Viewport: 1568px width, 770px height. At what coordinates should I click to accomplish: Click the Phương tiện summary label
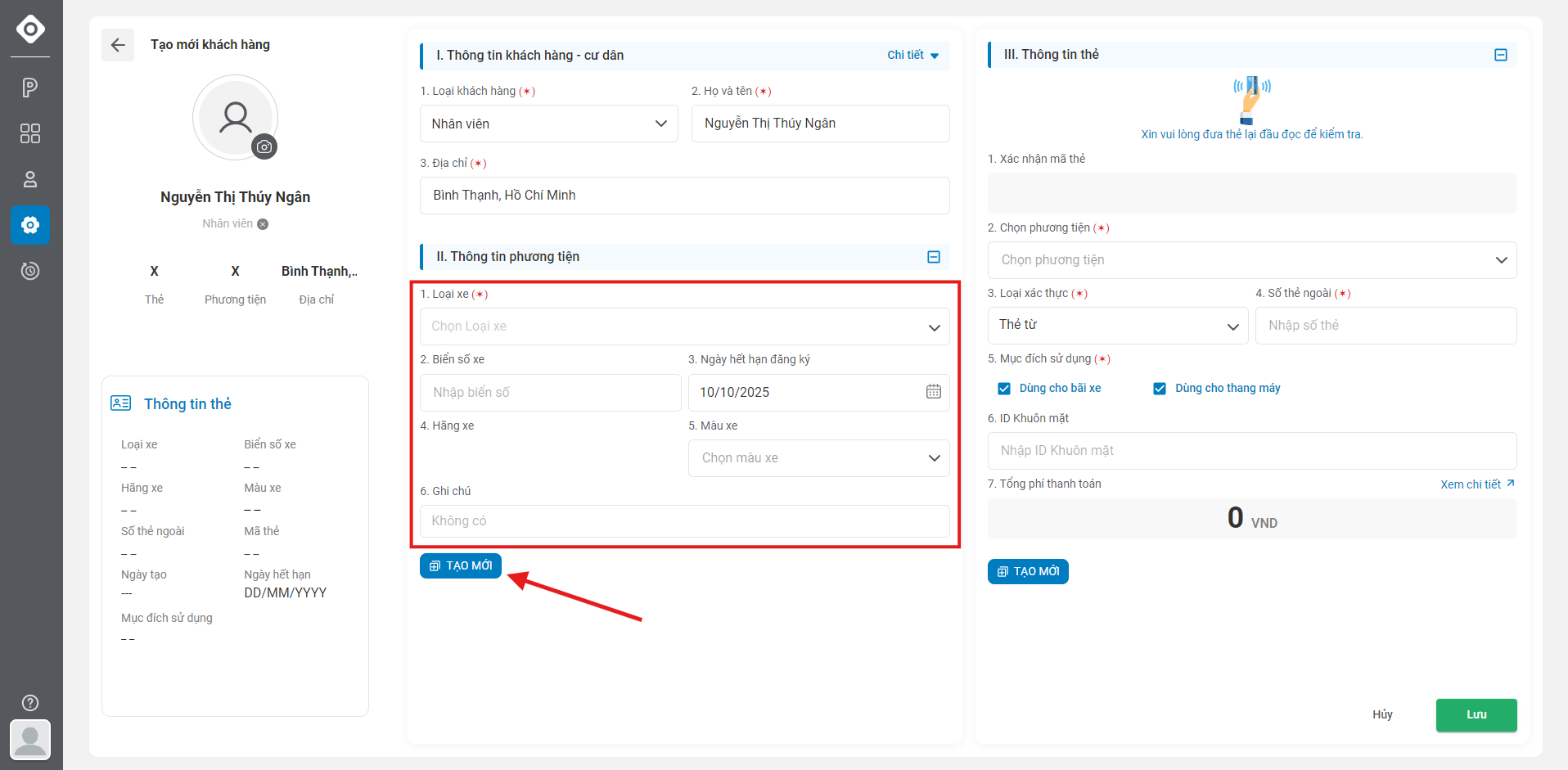235,300
